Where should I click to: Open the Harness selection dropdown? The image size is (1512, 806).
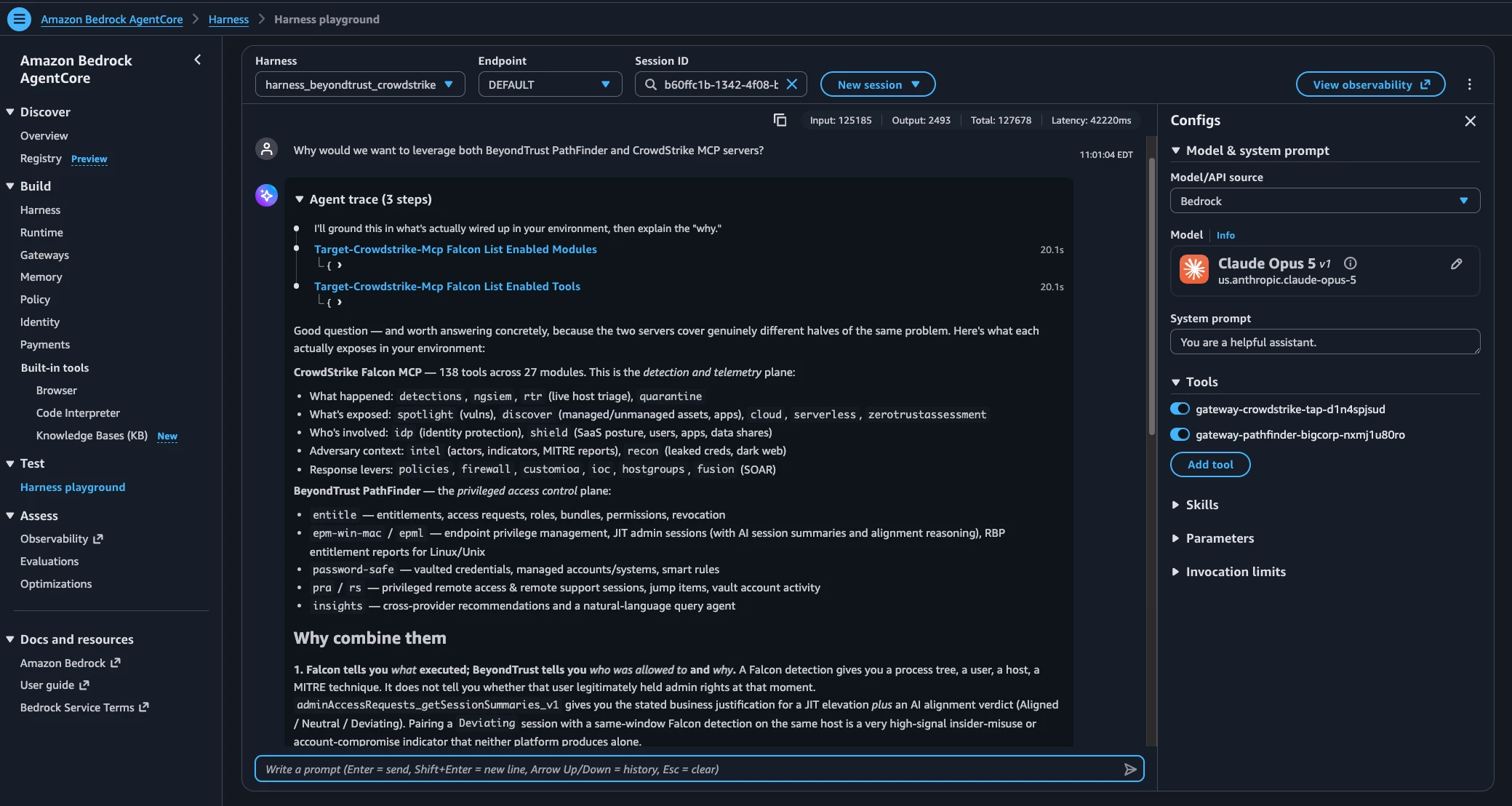360,84
